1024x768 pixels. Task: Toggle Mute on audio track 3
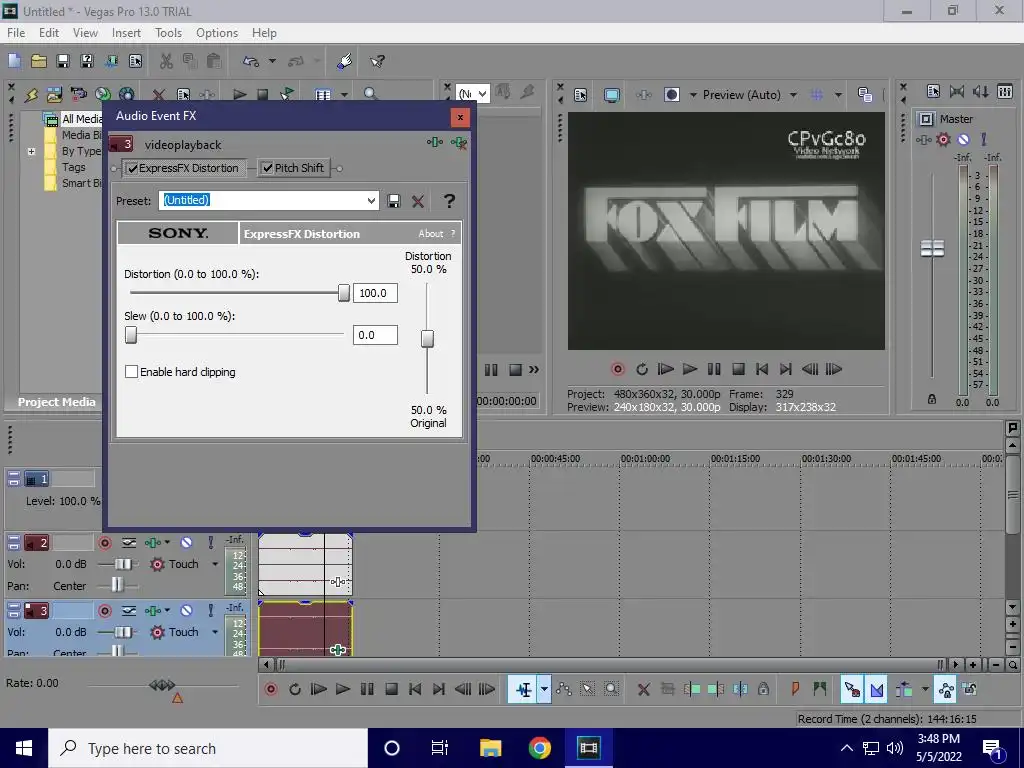tap(186, 611)
